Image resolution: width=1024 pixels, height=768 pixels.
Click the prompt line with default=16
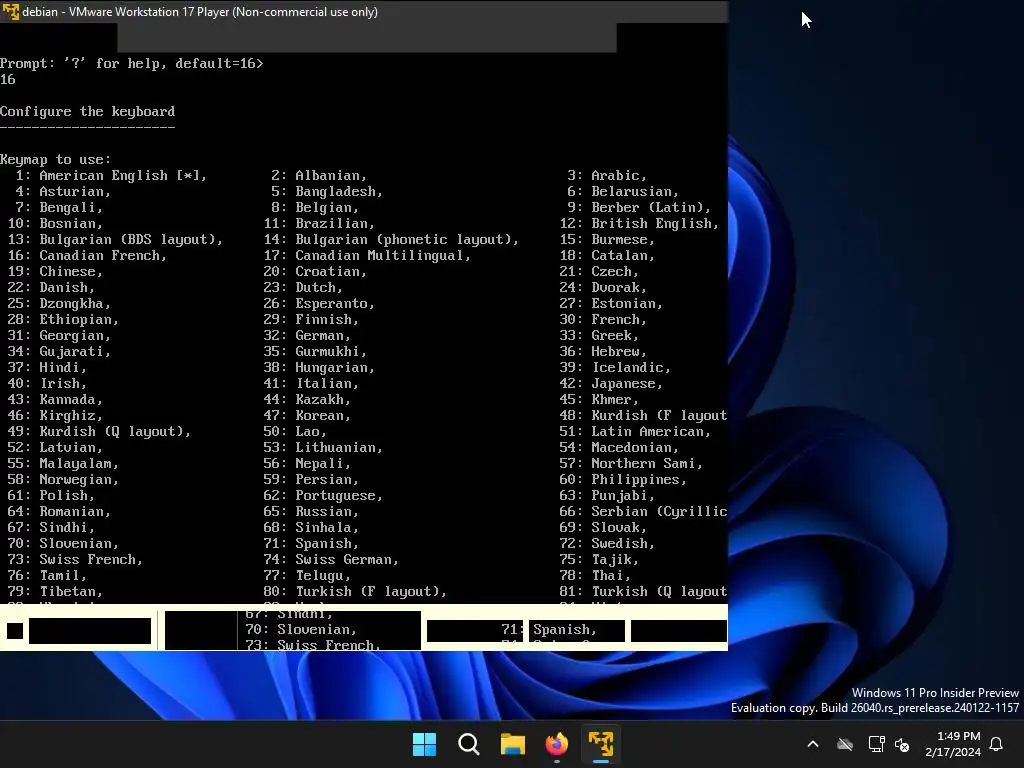pyautogui.click(x=132, y=63)
